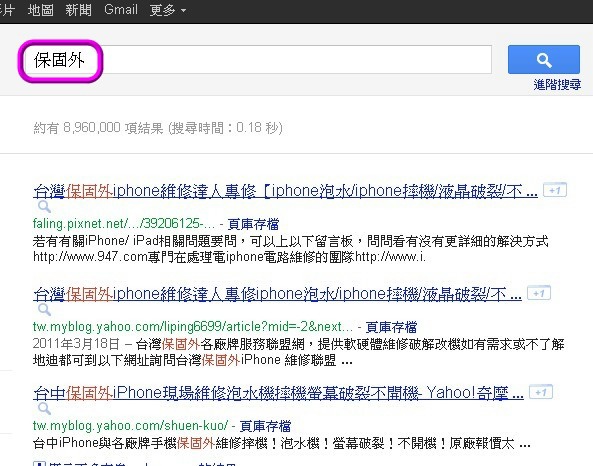Click the +1 button beside the liping6699 result
The width and height of the screenshot is (593, 466).
(x=539, y=293)
